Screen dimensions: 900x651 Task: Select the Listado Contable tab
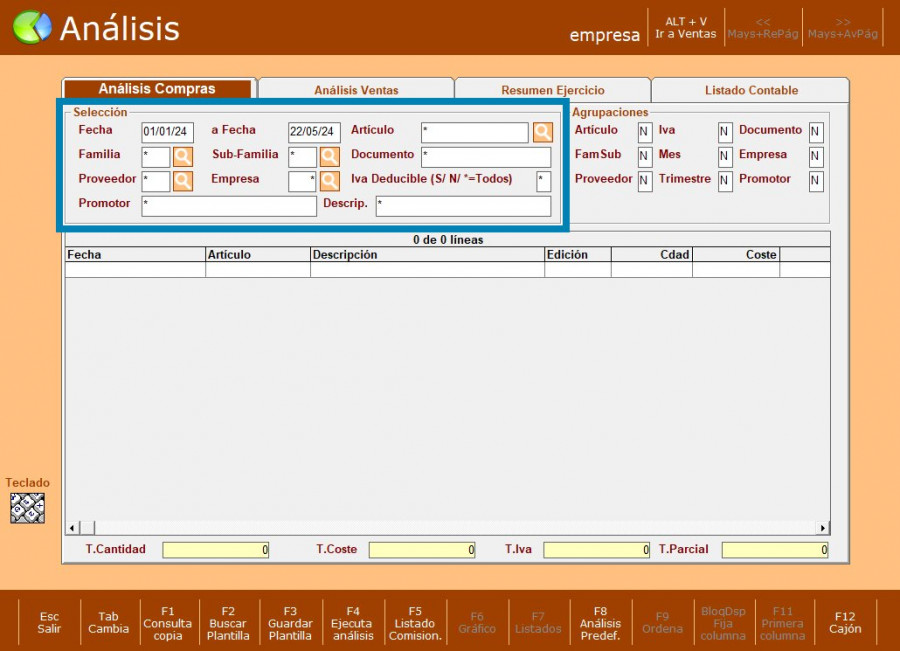[751, 90]
